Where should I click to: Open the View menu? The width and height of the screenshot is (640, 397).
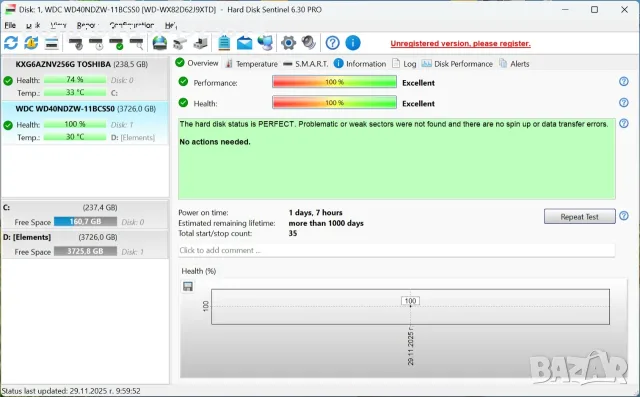click(x=58, y=25)
